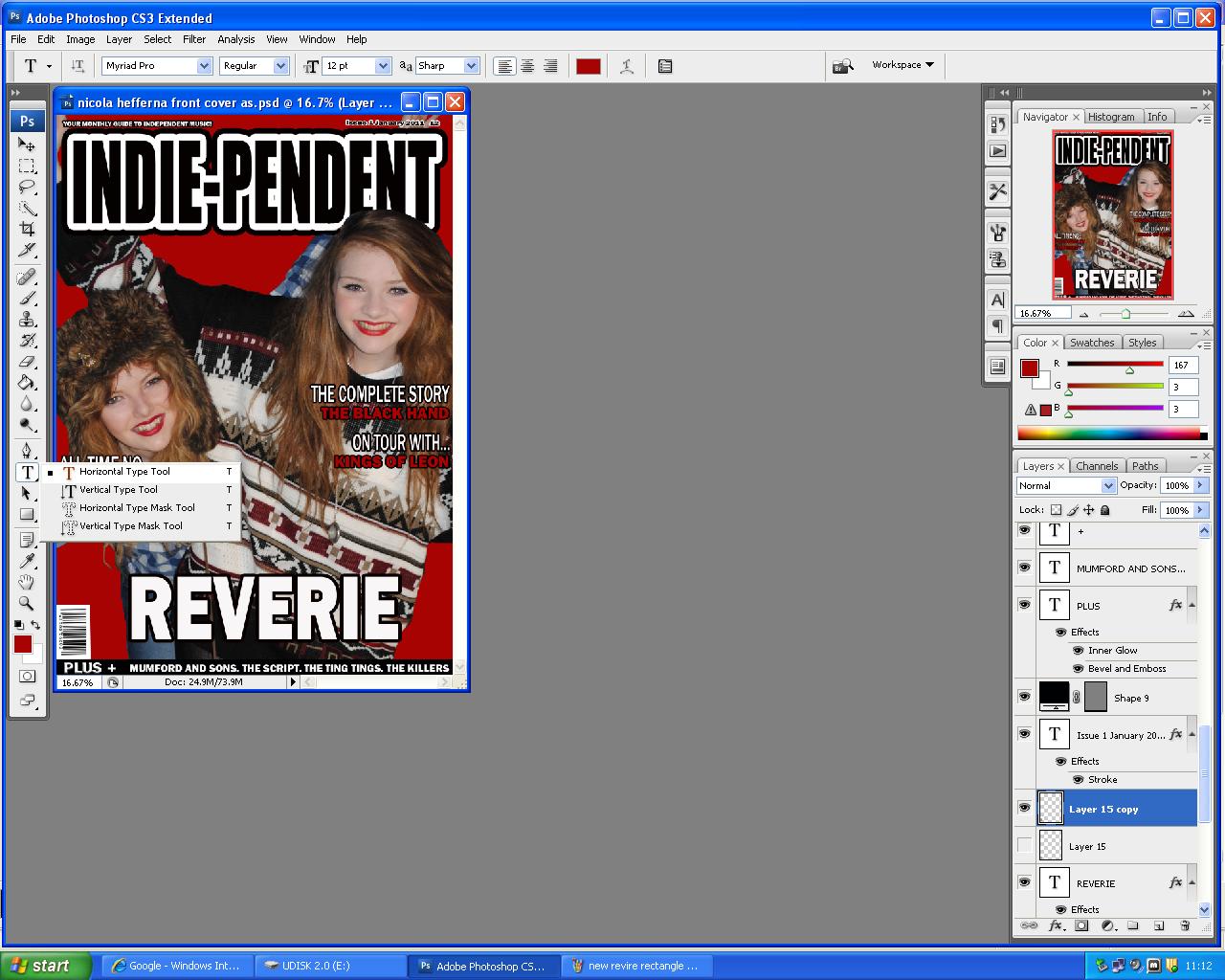Toggle visibility of Inner Glow effect
The image size is (1225, 980).
(x=1079, y=651)
